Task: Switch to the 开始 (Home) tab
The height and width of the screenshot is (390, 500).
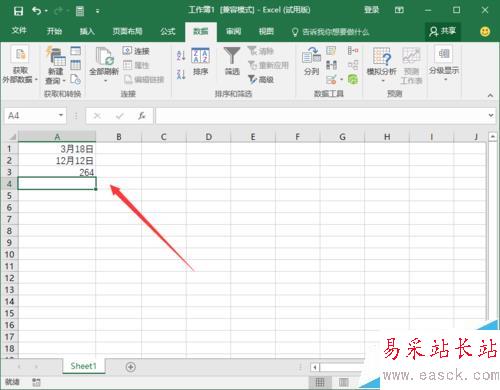Action: point(54,31)
